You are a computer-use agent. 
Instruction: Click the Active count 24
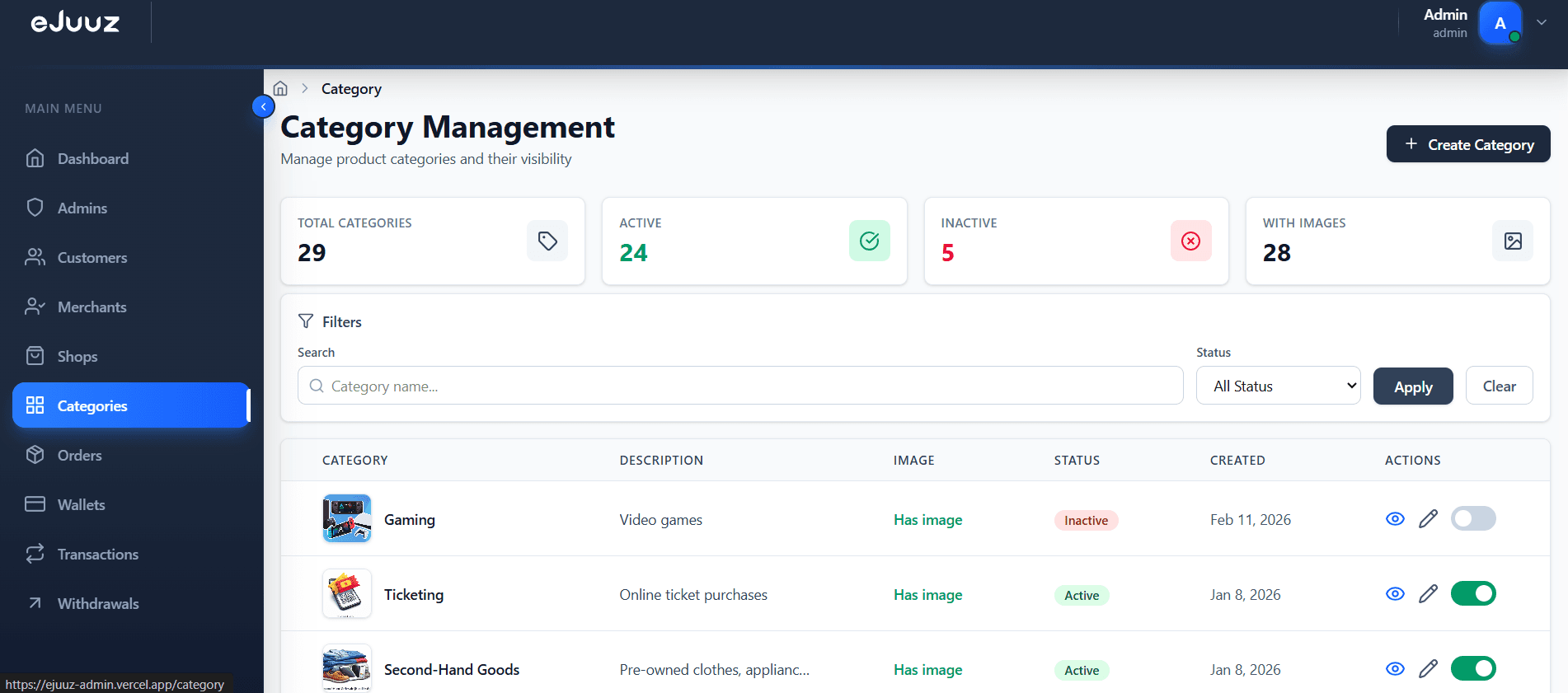pyautogui.click(x=633, y=252)
